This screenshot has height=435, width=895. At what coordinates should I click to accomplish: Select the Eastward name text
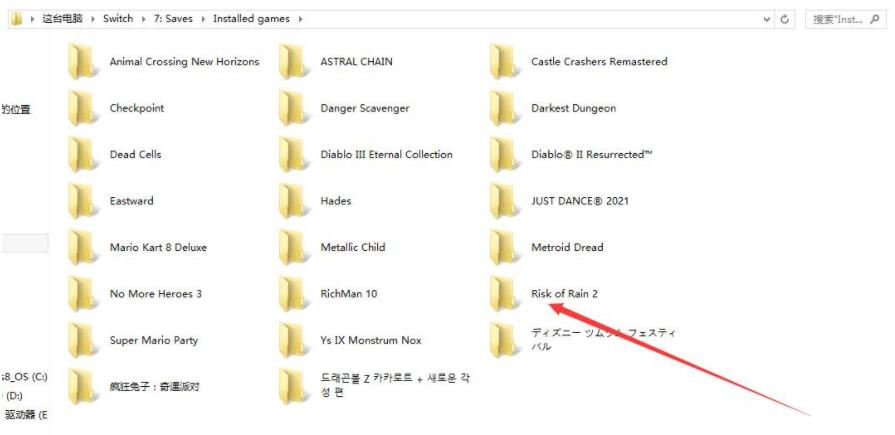(131, 201)
